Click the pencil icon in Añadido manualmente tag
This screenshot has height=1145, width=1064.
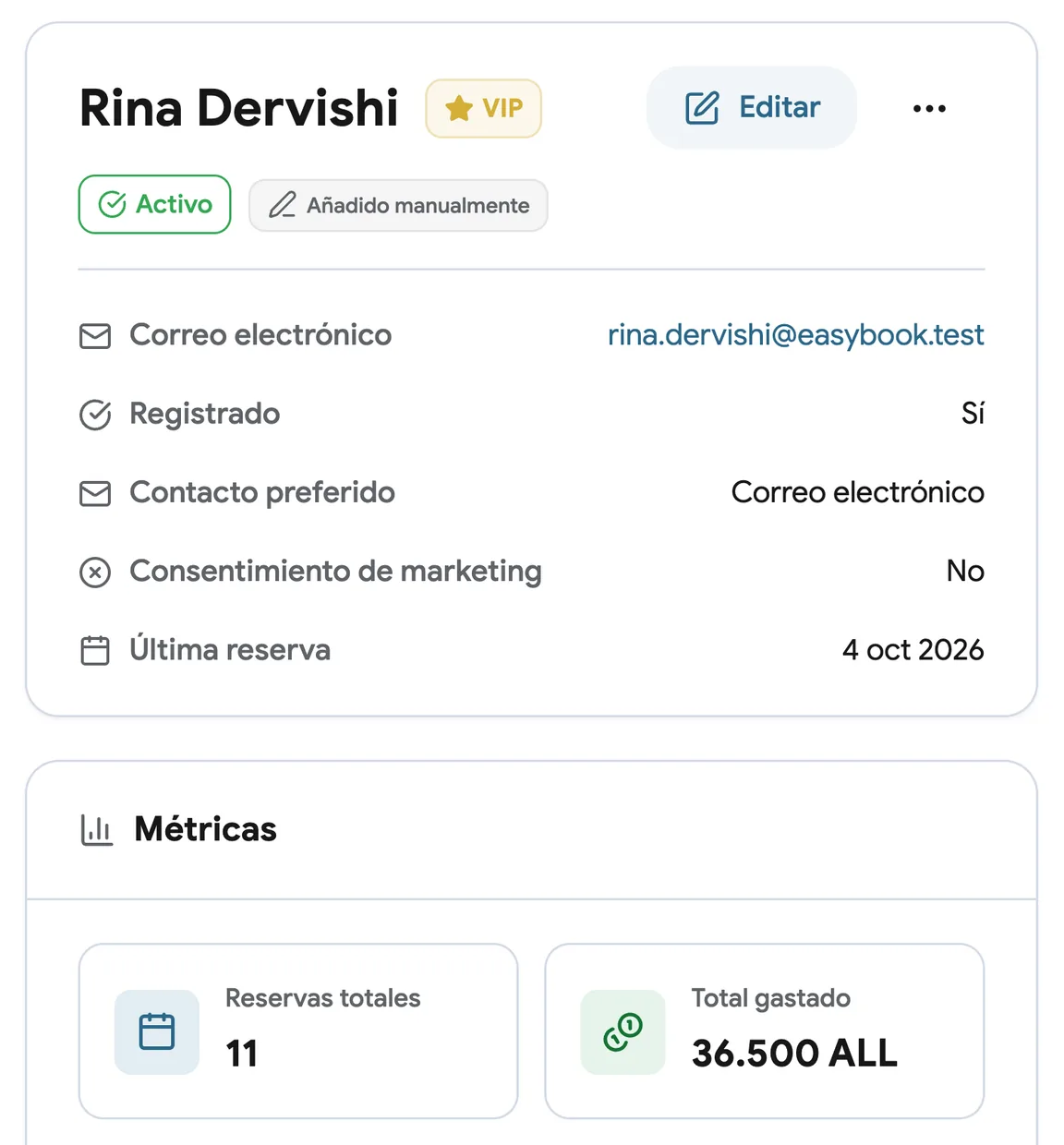pyautogui.click(x=283, y=205)
